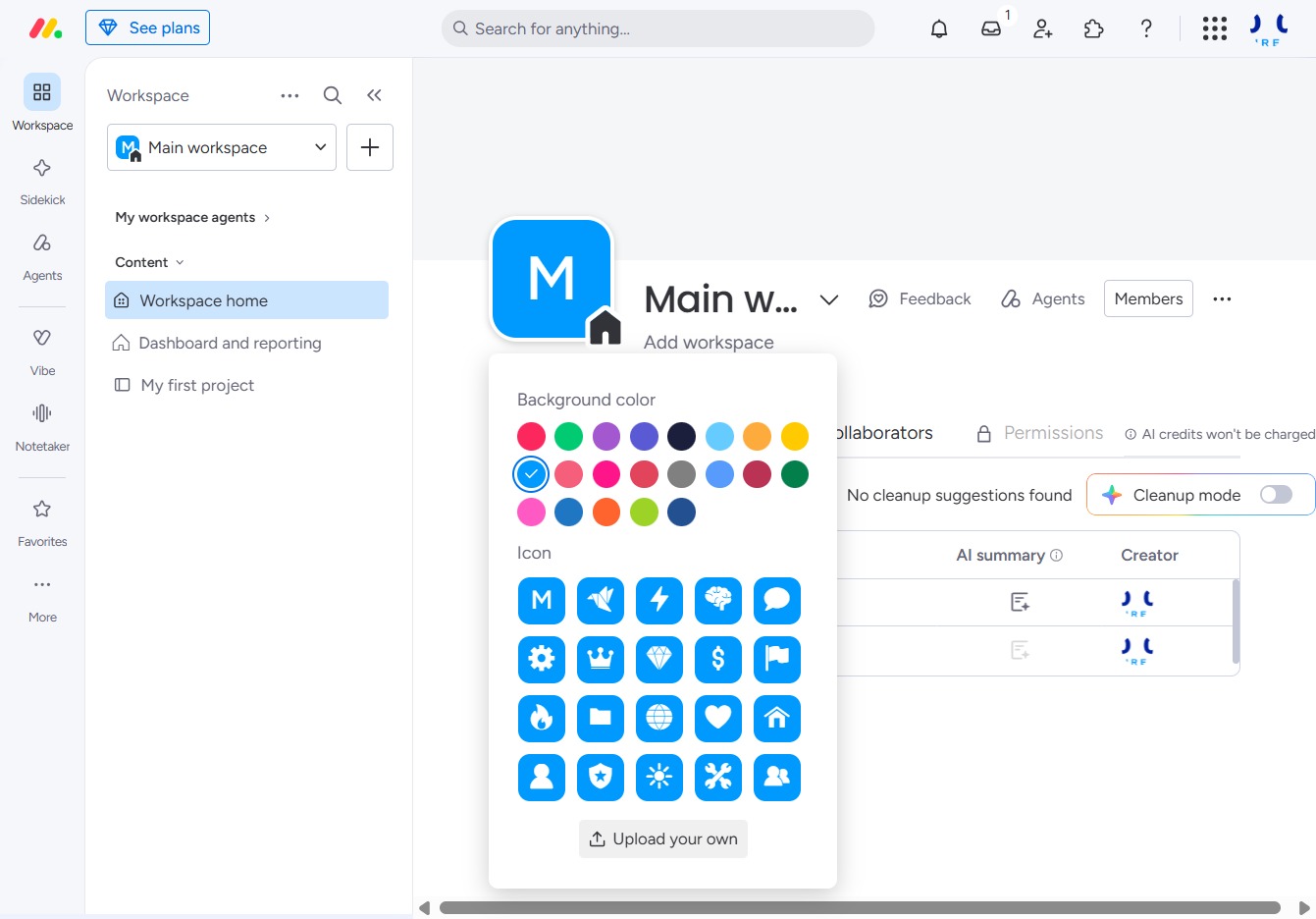Select the globe workspace icon
The width and height of the screenshot is (1316, 919).
(659, 718)
